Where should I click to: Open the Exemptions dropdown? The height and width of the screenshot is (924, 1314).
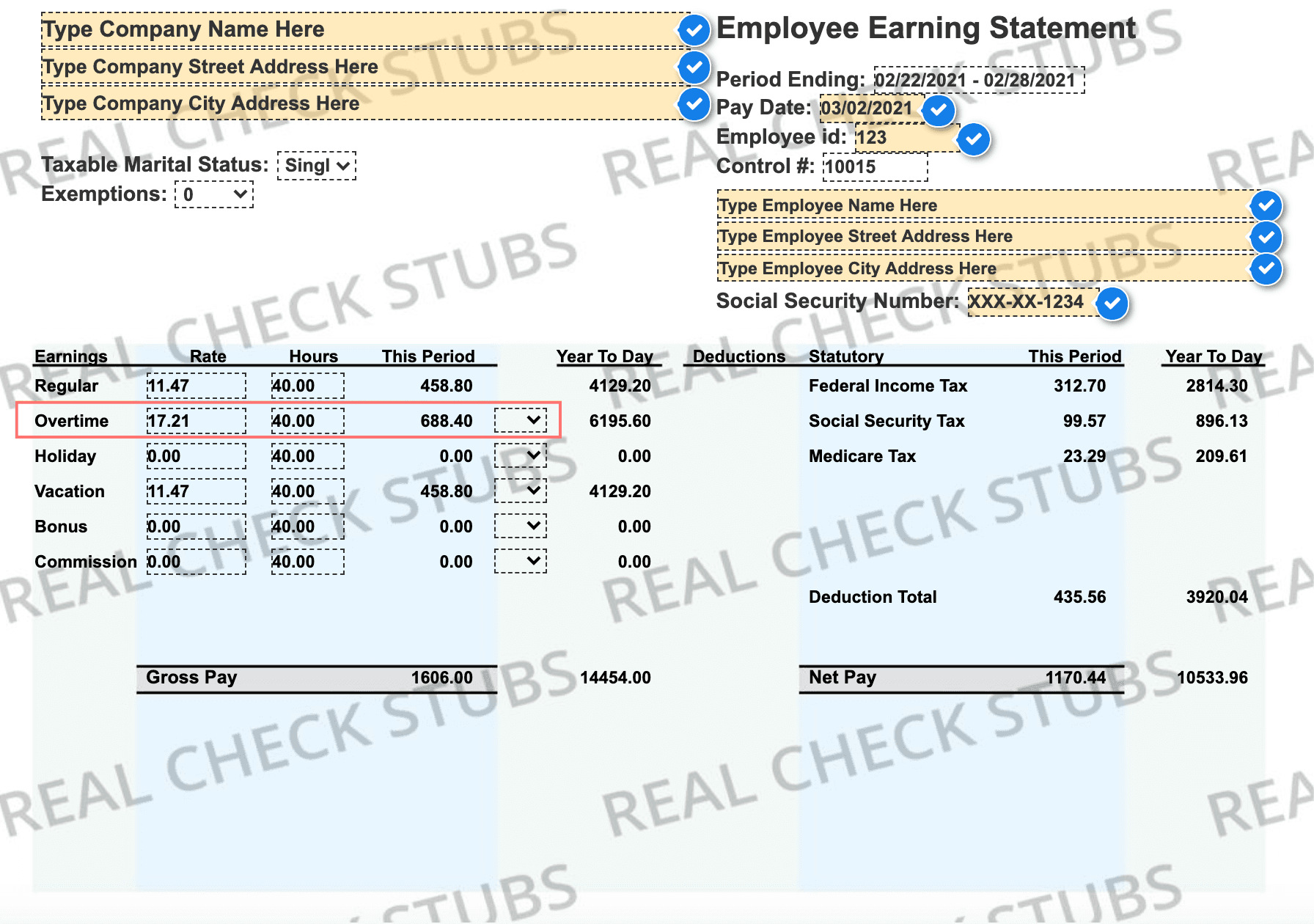coord(214,195)
